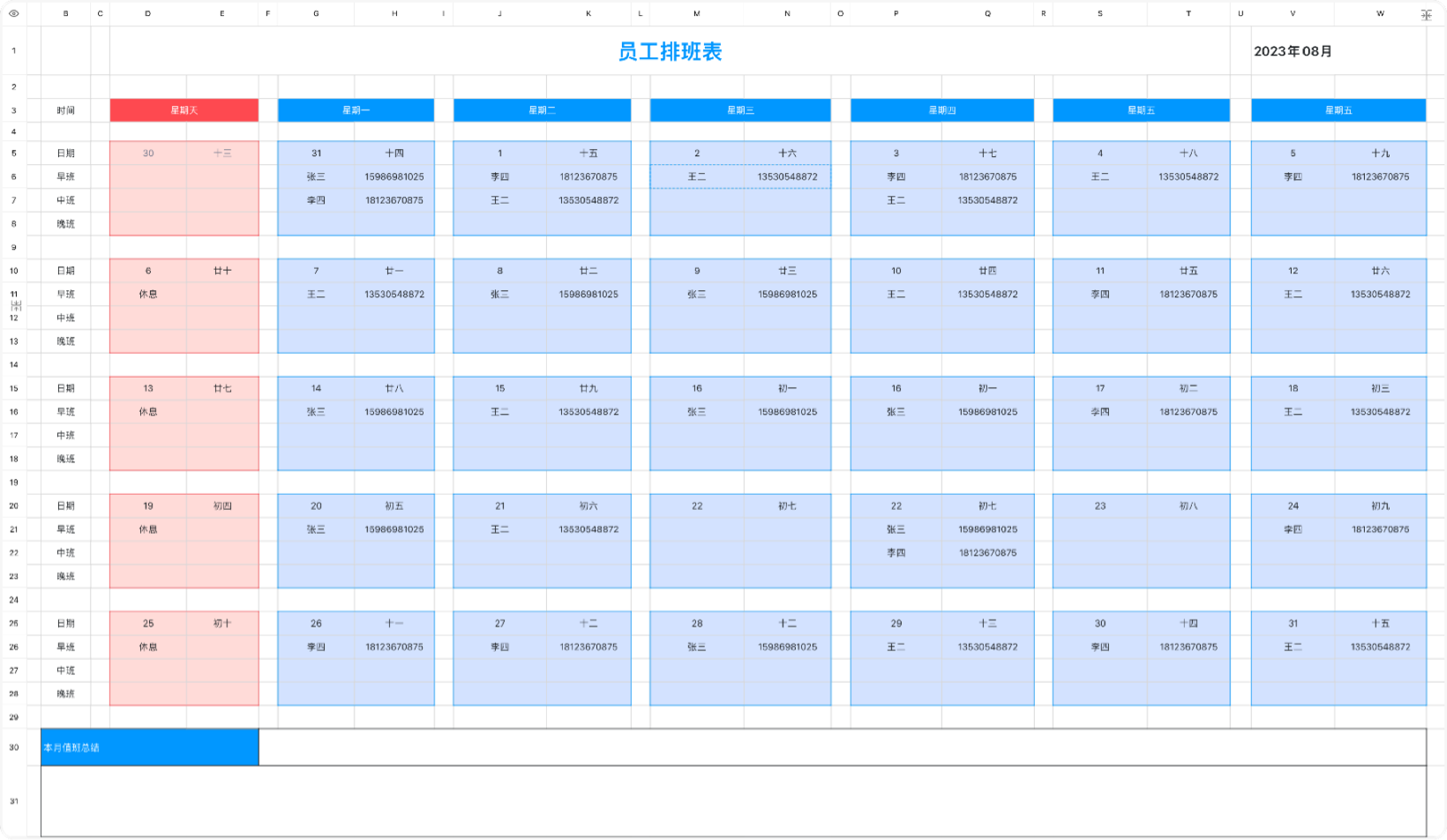Image resolution: width=1447 pixels, height=840 pixels.
Task: Select row 24 header
Action: [13, 600]
